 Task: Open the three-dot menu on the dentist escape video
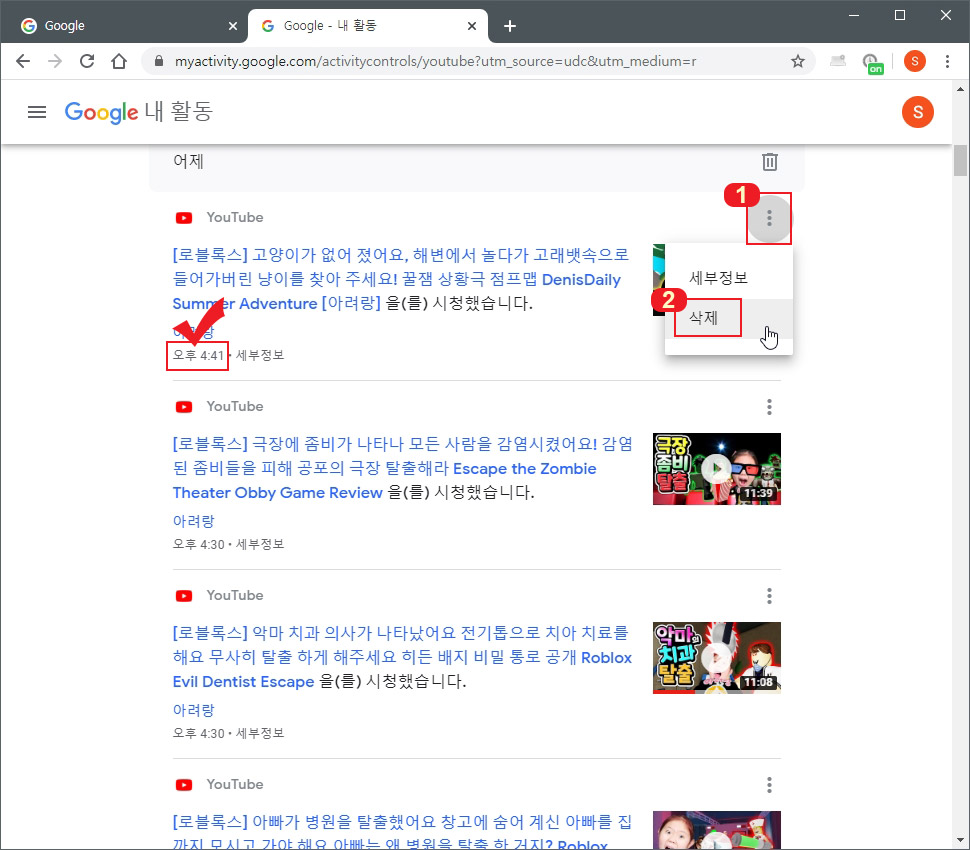click(769, 596)
